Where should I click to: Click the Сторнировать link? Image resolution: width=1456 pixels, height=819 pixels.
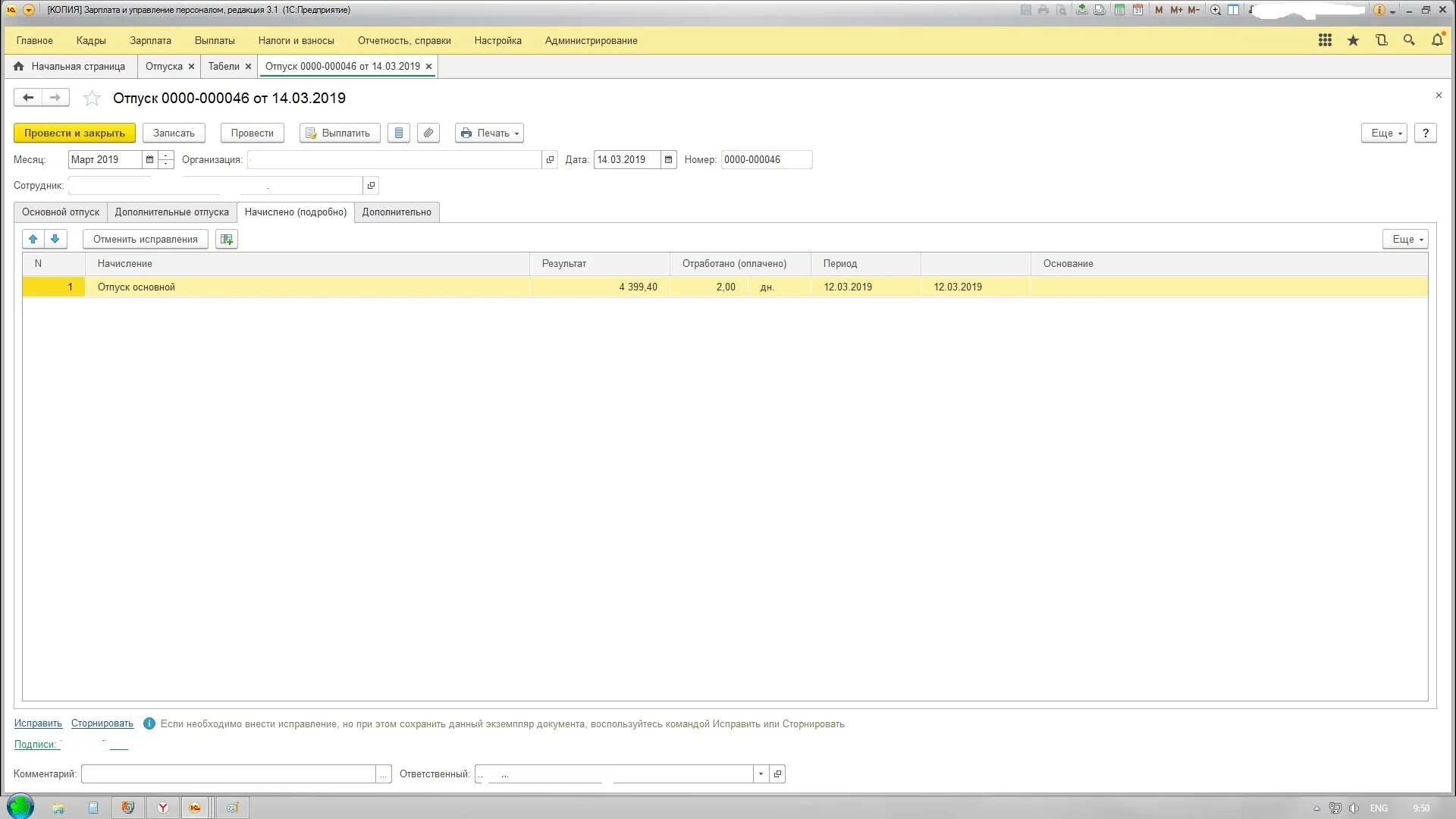click(102, 723)
